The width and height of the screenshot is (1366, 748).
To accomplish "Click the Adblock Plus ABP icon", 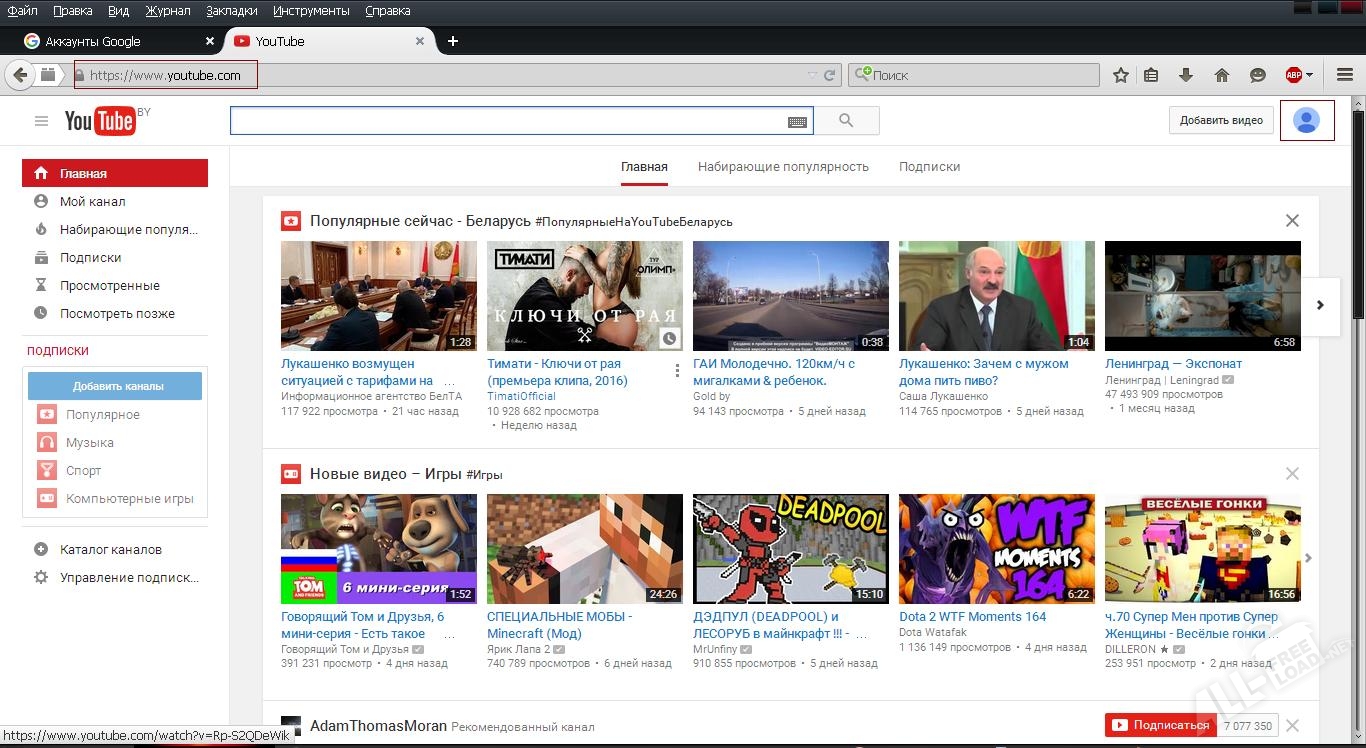I will (x=1294, y=75).
